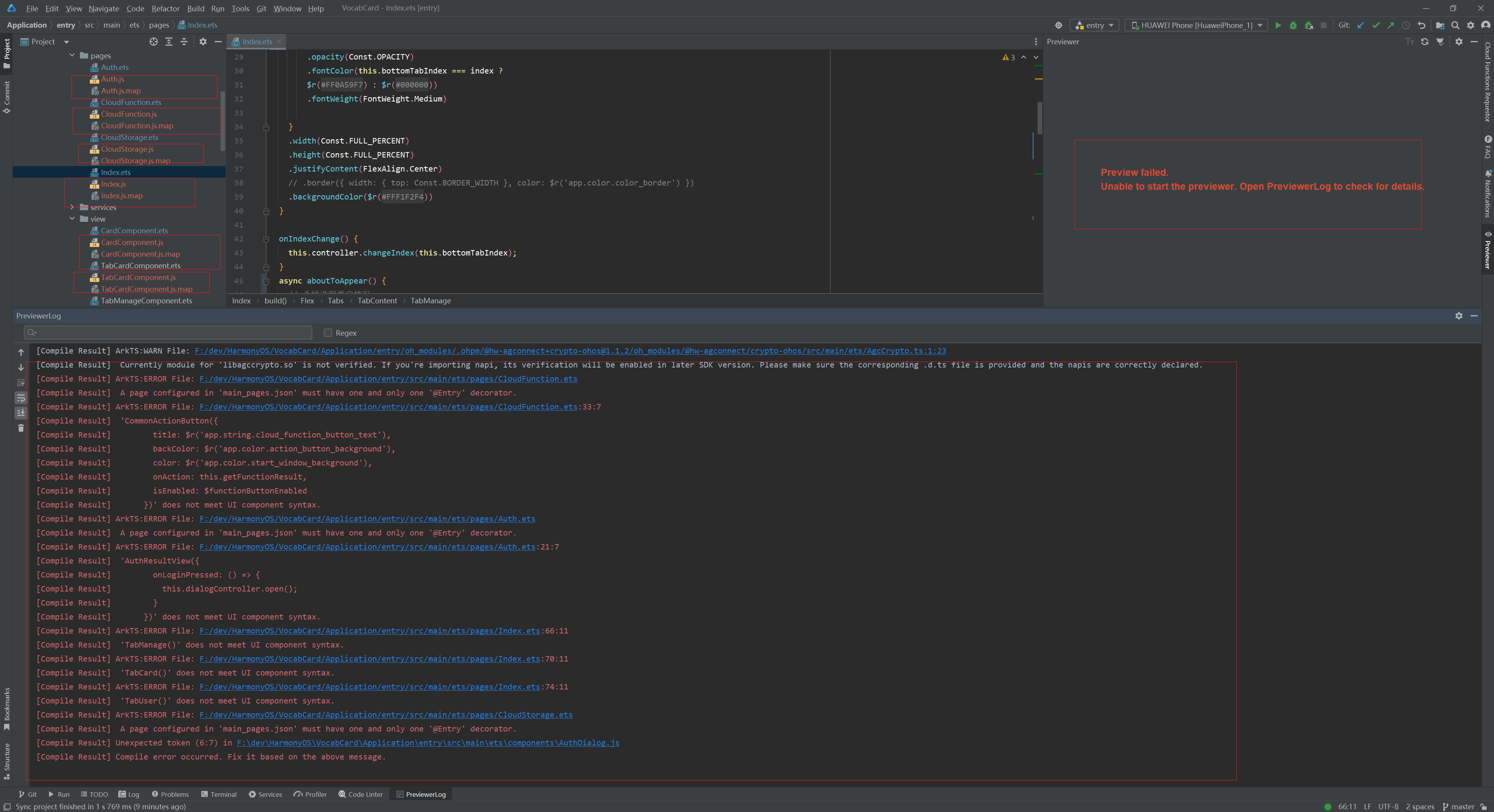Open the AuthDialog.js error link

tap(428, 742)
